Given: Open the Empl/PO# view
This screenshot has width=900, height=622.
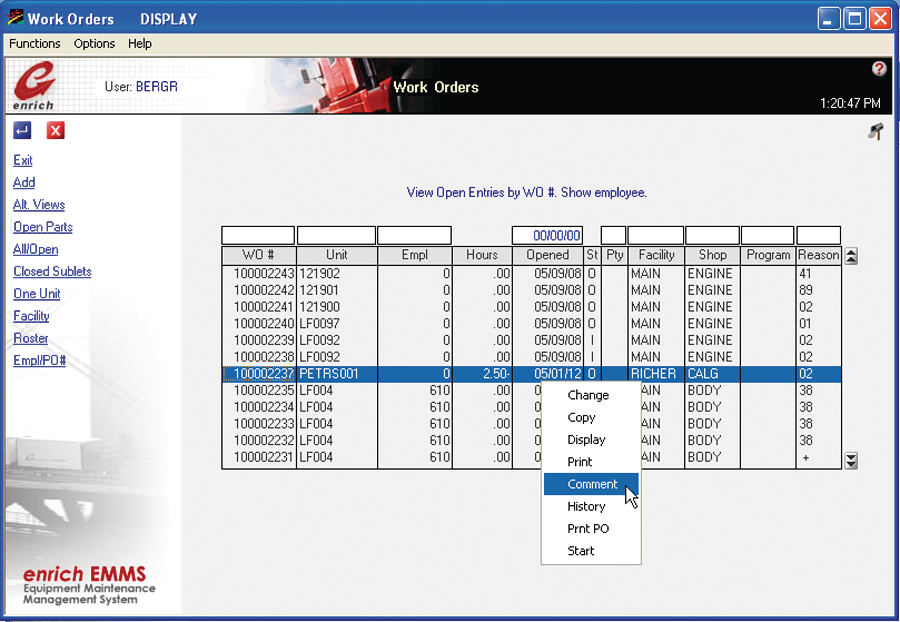Looking at the screenshot, I should point(41,360).
